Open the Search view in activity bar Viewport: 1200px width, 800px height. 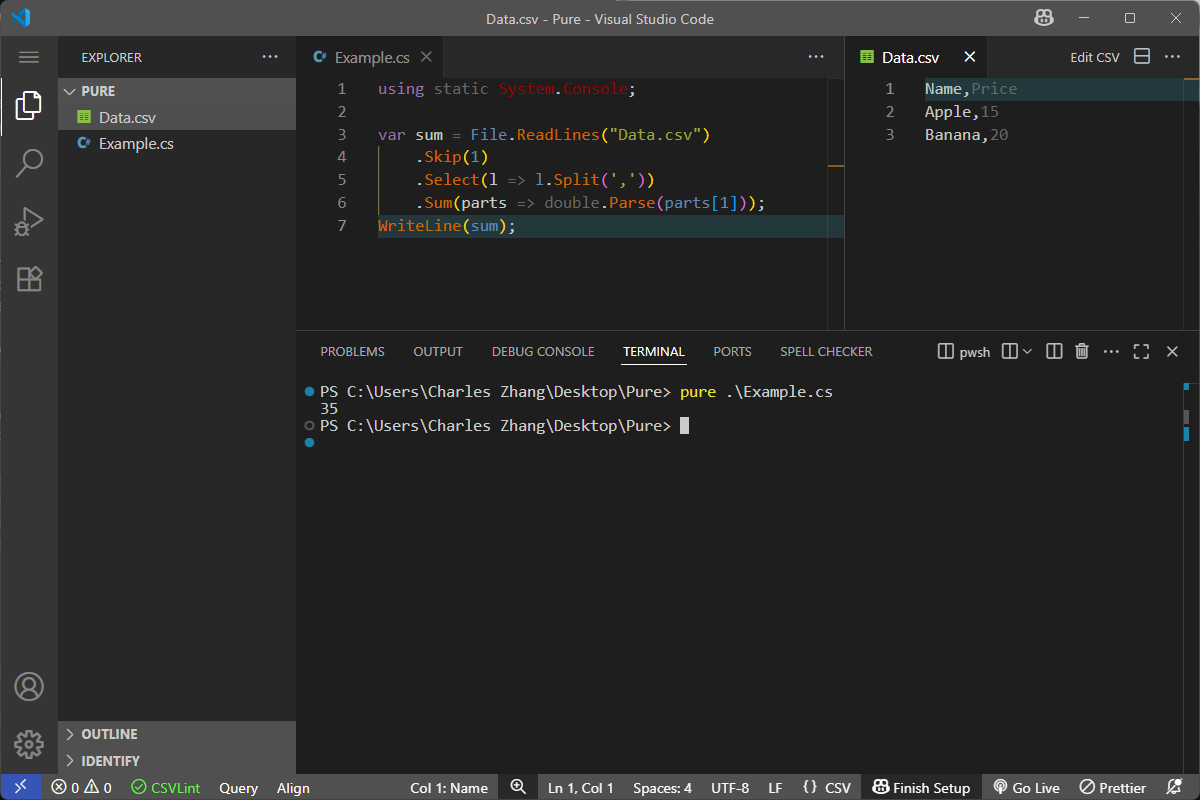[29, 162]
